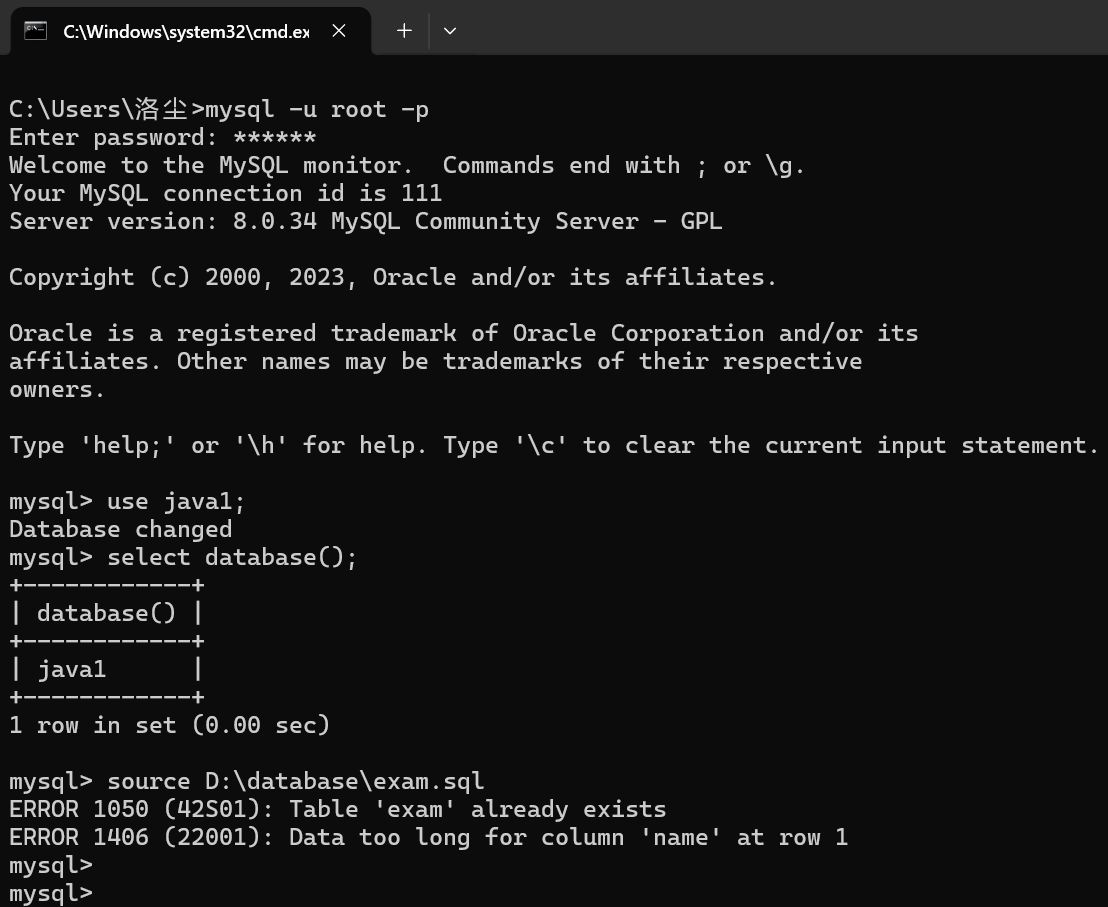The height and width of the screenshot is (907, 1108).
Task: Click the '1 row in set' result line
Action: click(170, 725)
